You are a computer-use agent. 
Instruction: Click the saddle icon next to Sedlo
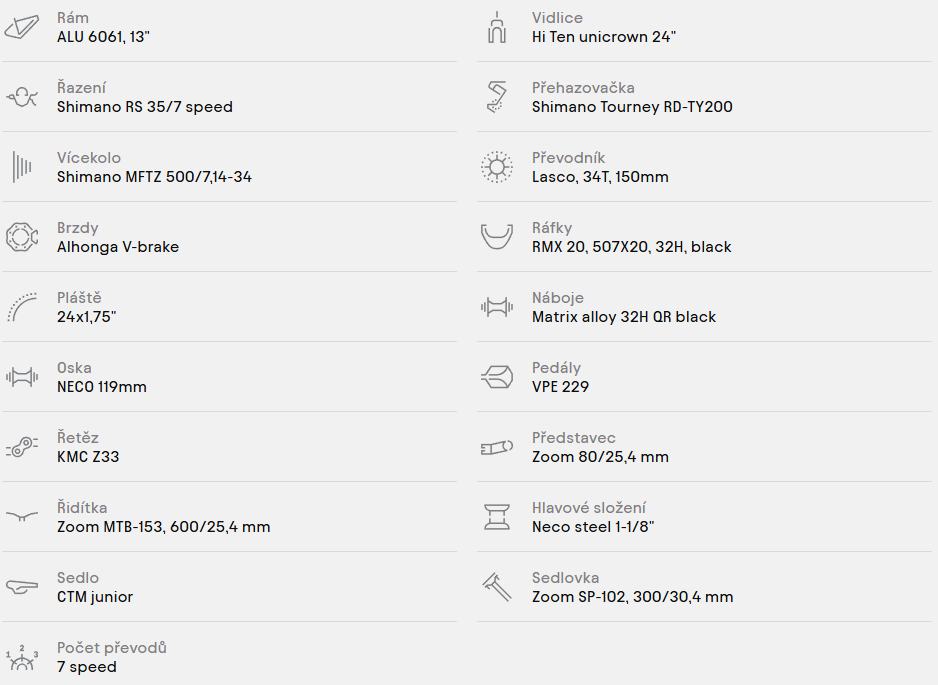click(x=22, y=587)
